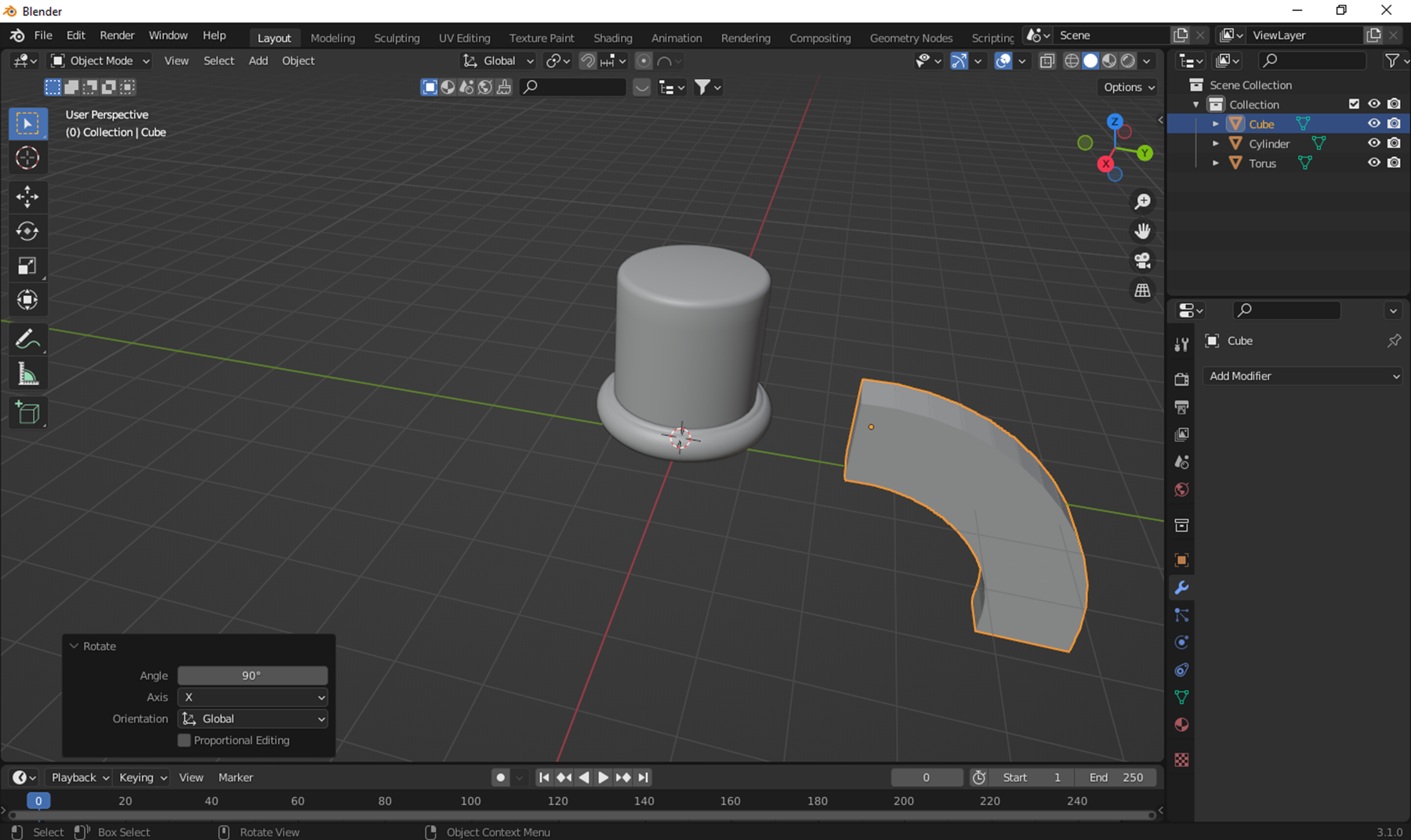Open the Object Data properties tab

[x=1181, y=697]
